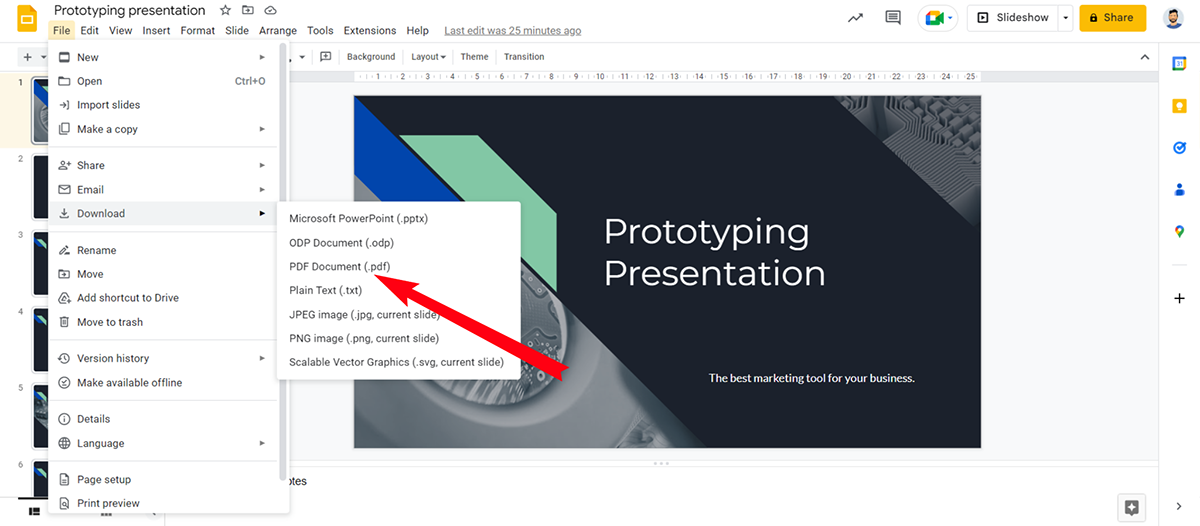The width and height of the screenshot is (1200, 526).
Task: Select Import slides in the File menu
Action: [165, 105]
